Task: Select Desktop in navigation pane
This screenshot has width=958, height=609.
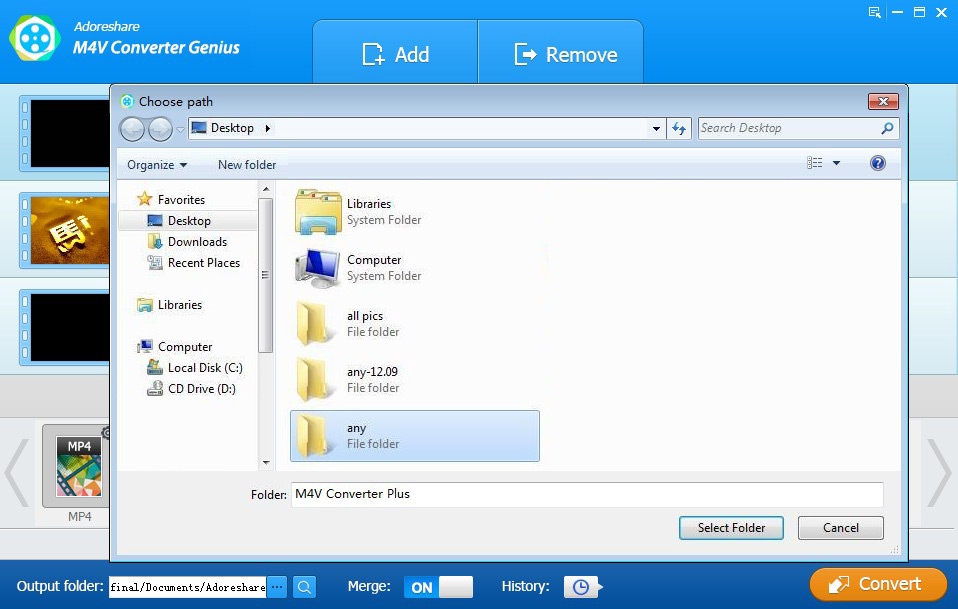Action: [x=187, y=221]
